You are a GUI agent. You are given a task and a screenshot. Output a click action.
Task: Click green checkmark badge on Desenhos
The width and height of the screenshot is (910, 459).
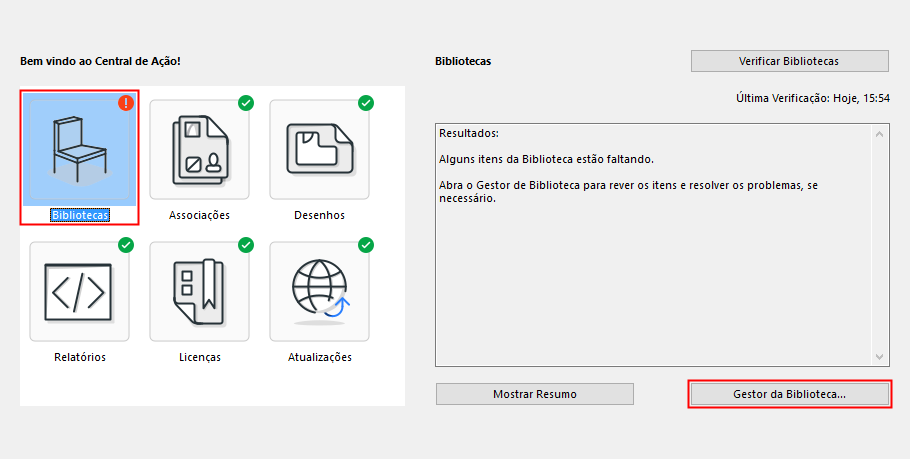[x=366, y=103]
